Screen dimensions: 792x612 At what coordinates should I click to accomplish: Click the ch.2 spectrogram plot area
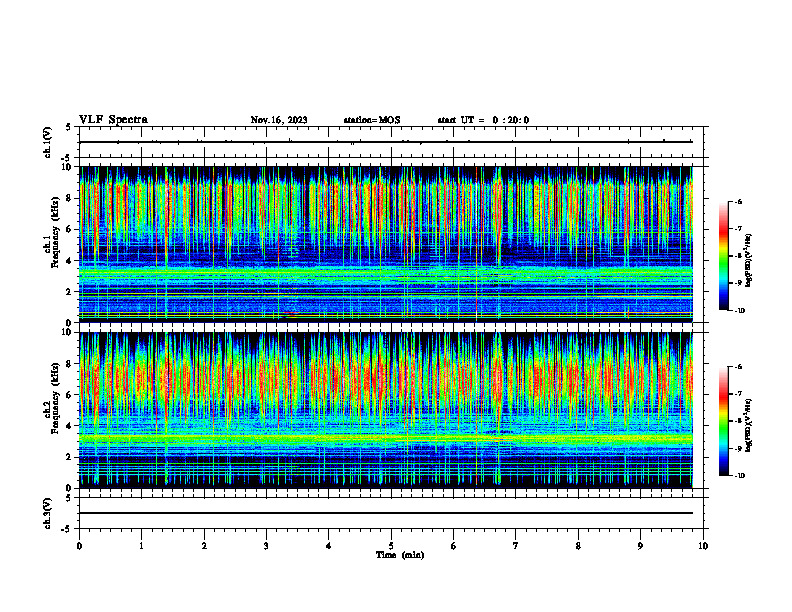(x=386, y=410)
